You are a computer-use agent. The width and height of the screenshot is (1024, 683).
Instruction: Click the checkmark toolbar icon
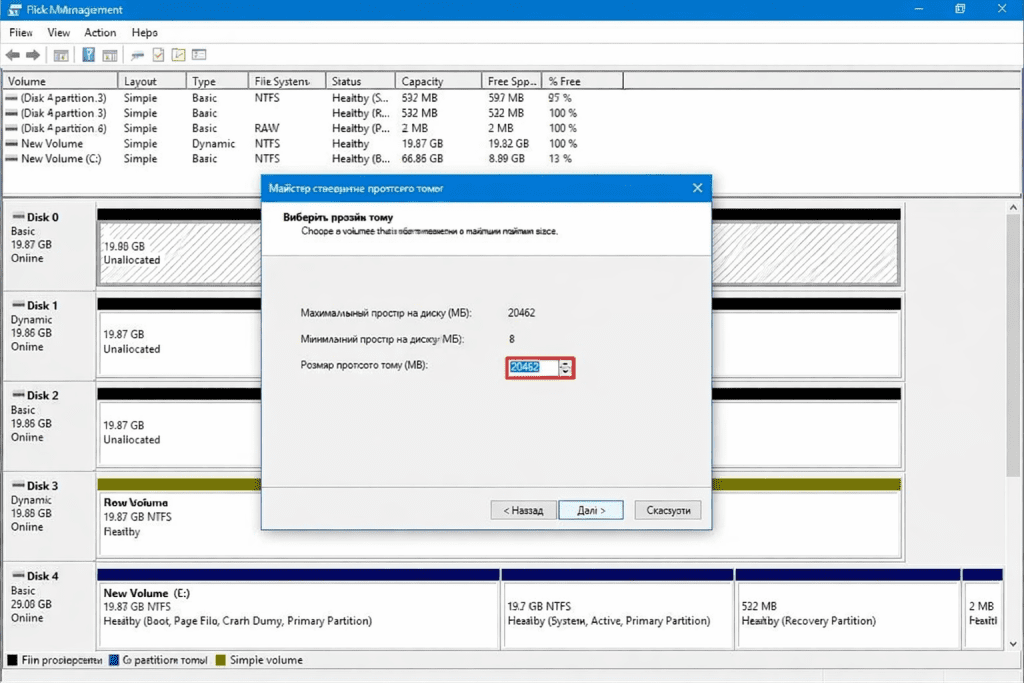(159, 55)
